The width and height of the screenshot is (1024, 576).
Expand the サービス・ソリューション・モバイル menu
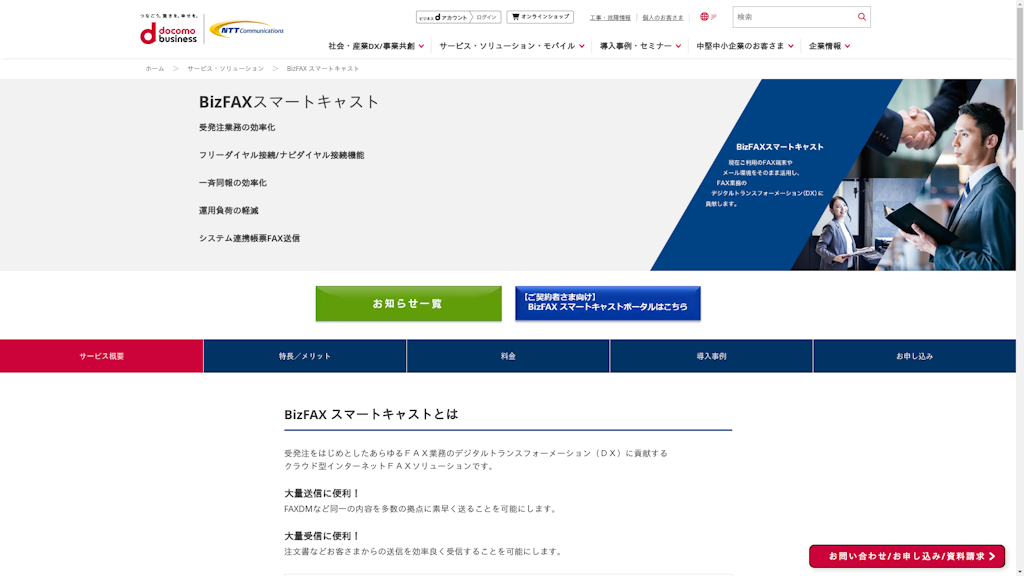[x=511, y=46]
